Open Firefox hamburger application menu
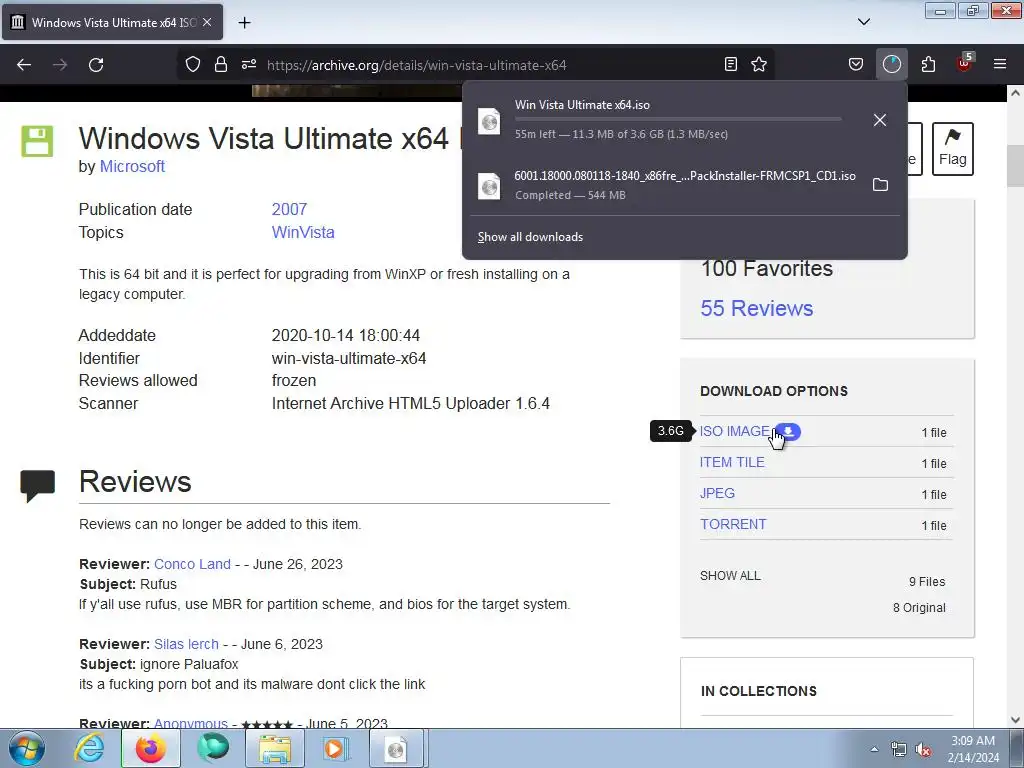1024x768 pixels. pyautogui.click(x=1000, y=64)
